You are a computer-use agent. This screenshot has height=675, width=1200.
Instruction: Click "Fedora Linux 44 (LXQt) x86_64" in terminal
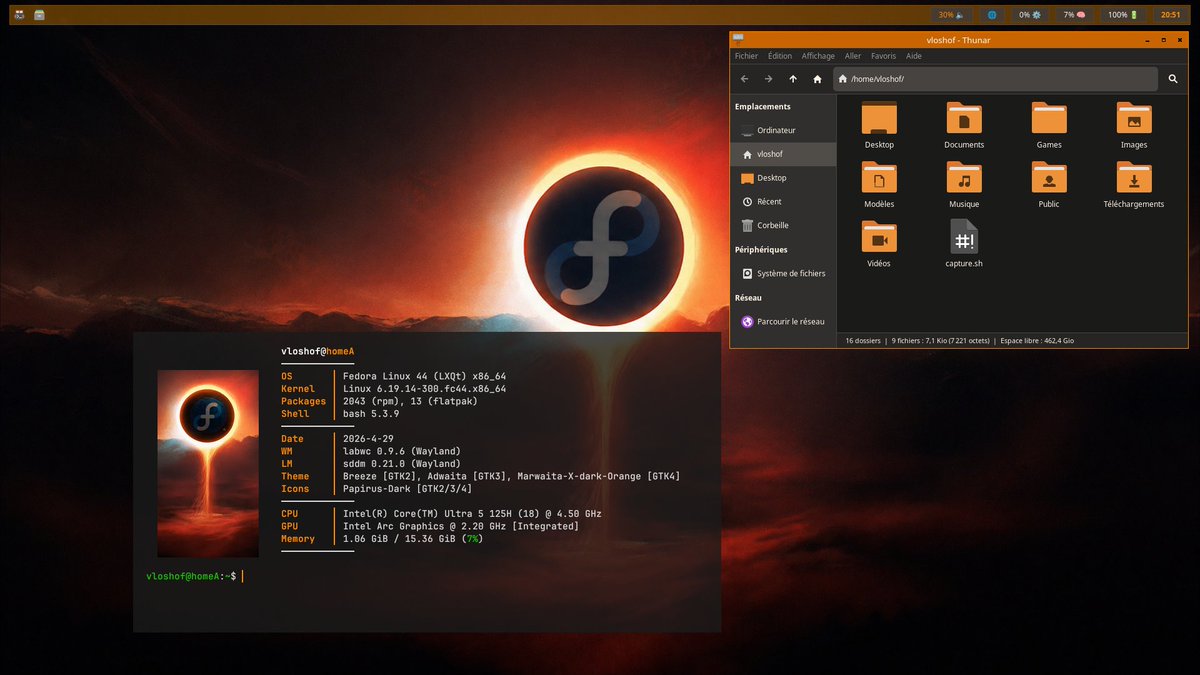(x=424, y=376)
